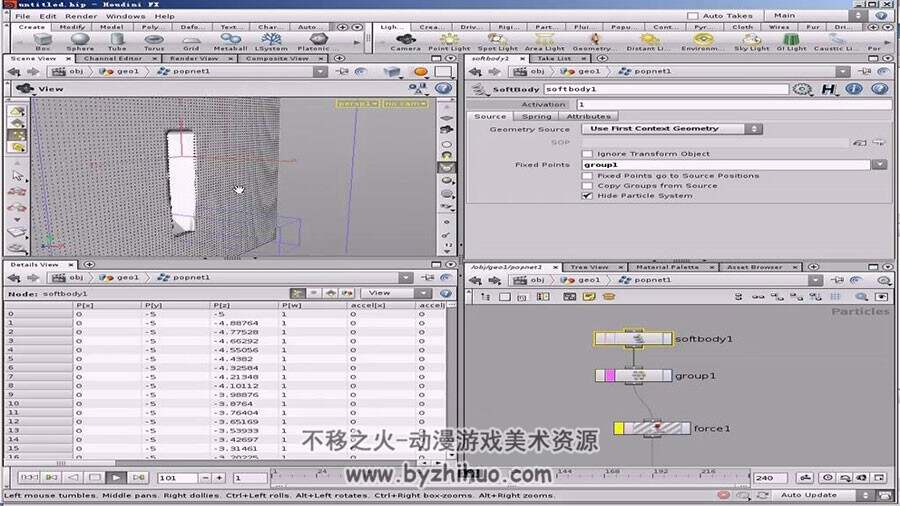This screenshot has width=900, height=506.
Task: Select the Sphere shelf tool
Action: tap(80, 41)
